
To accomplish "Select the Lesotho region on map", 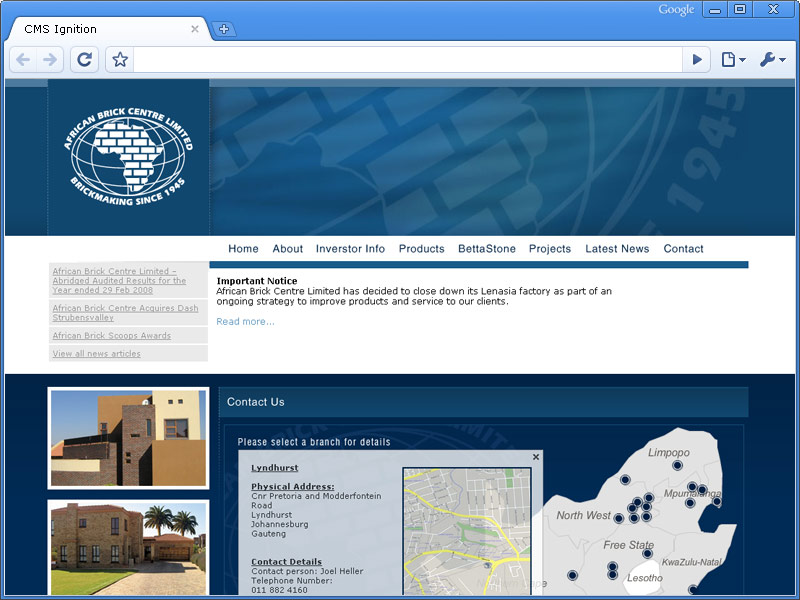I will coord(644,578).
